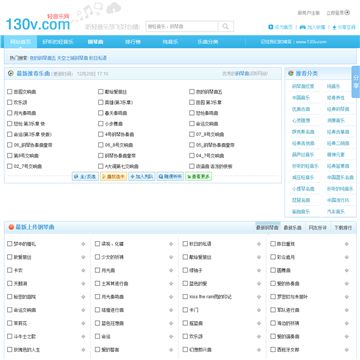Open the 网站首页 nav item
Viewport: 360px width, 360px height.
[21, 42]
